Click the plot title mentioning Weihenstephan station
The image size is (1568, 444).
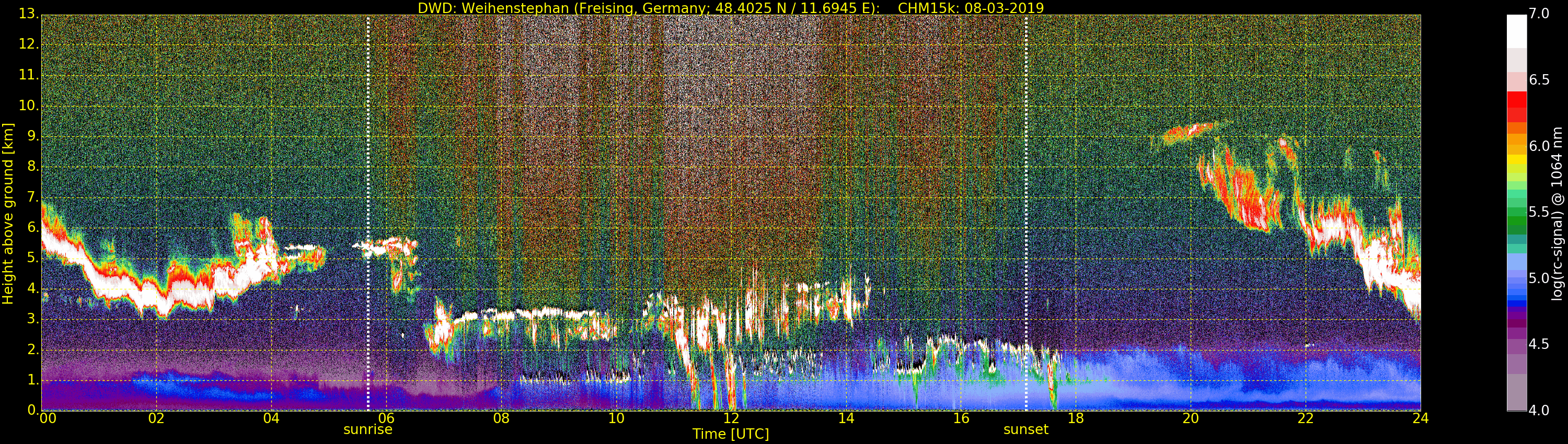click(731, 8)
